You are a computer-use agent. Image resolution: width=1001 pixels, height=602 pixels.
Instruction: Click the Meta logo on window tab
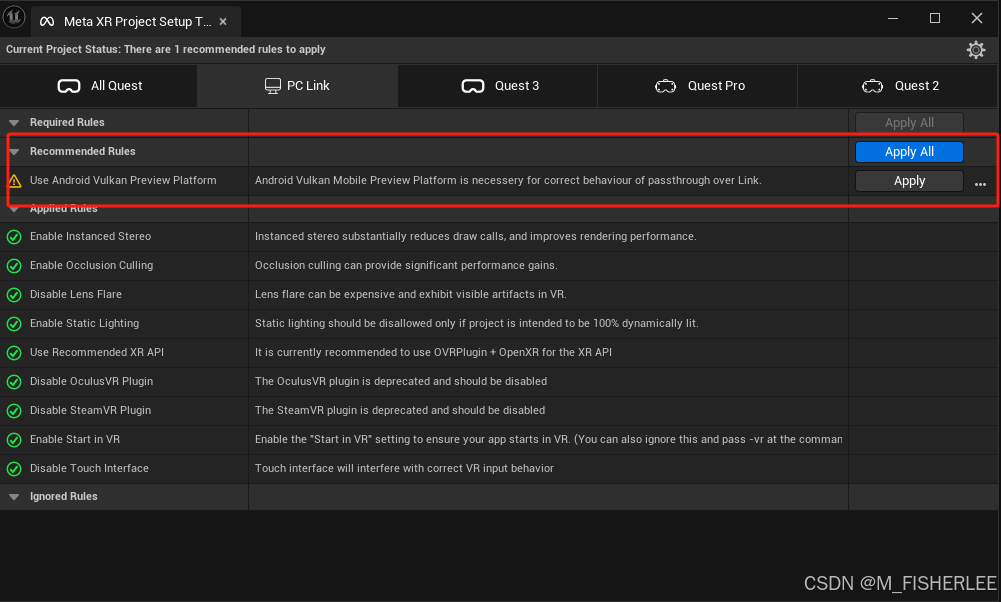click(x=47, y=22)
